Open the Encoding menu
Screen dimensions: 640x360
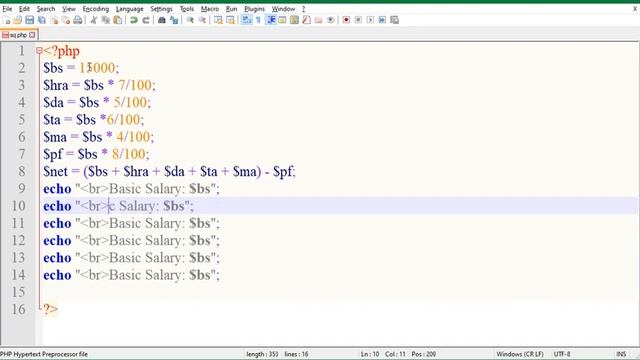96,9
